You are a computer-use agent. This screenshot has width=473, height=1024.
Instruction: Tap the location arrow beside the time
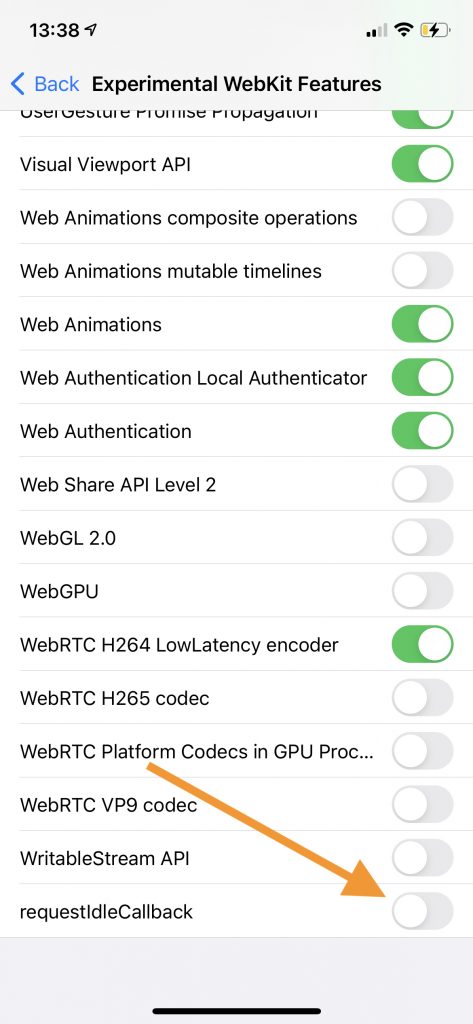(x=91, y=30)
